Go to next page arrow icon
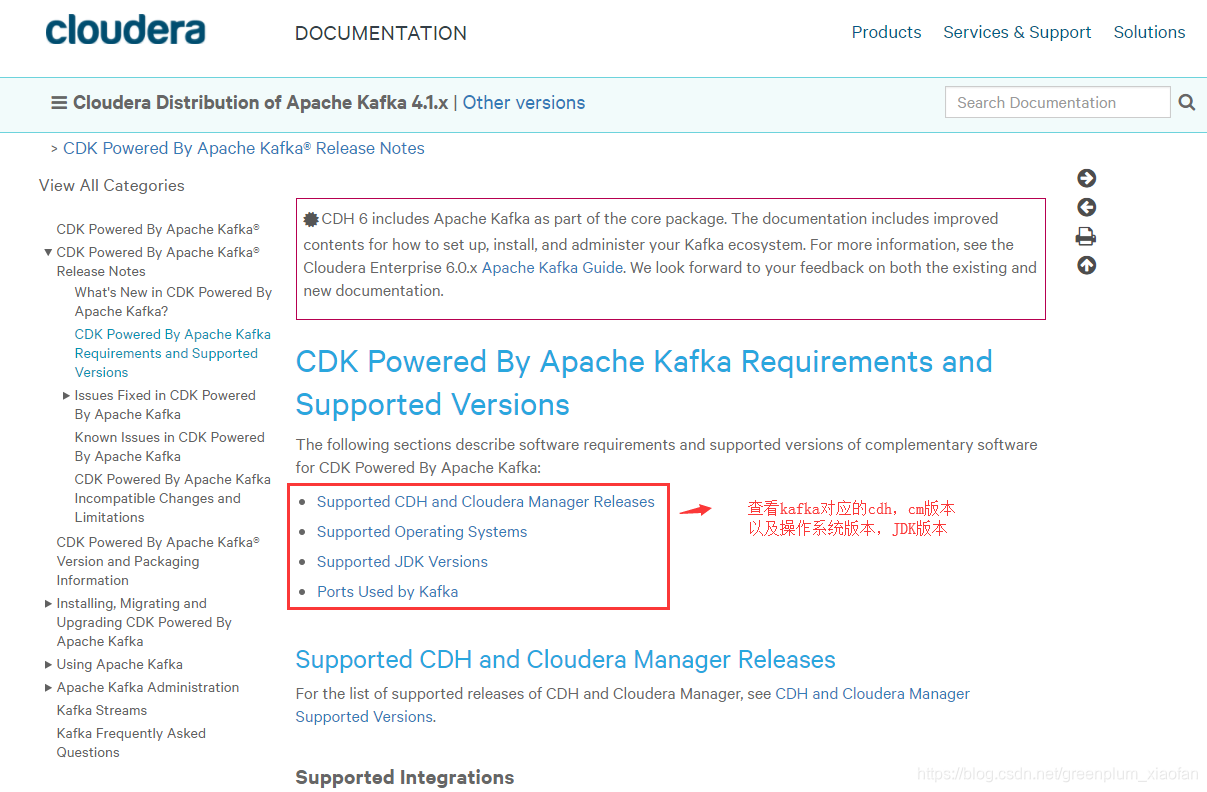 coord(1086,178)
